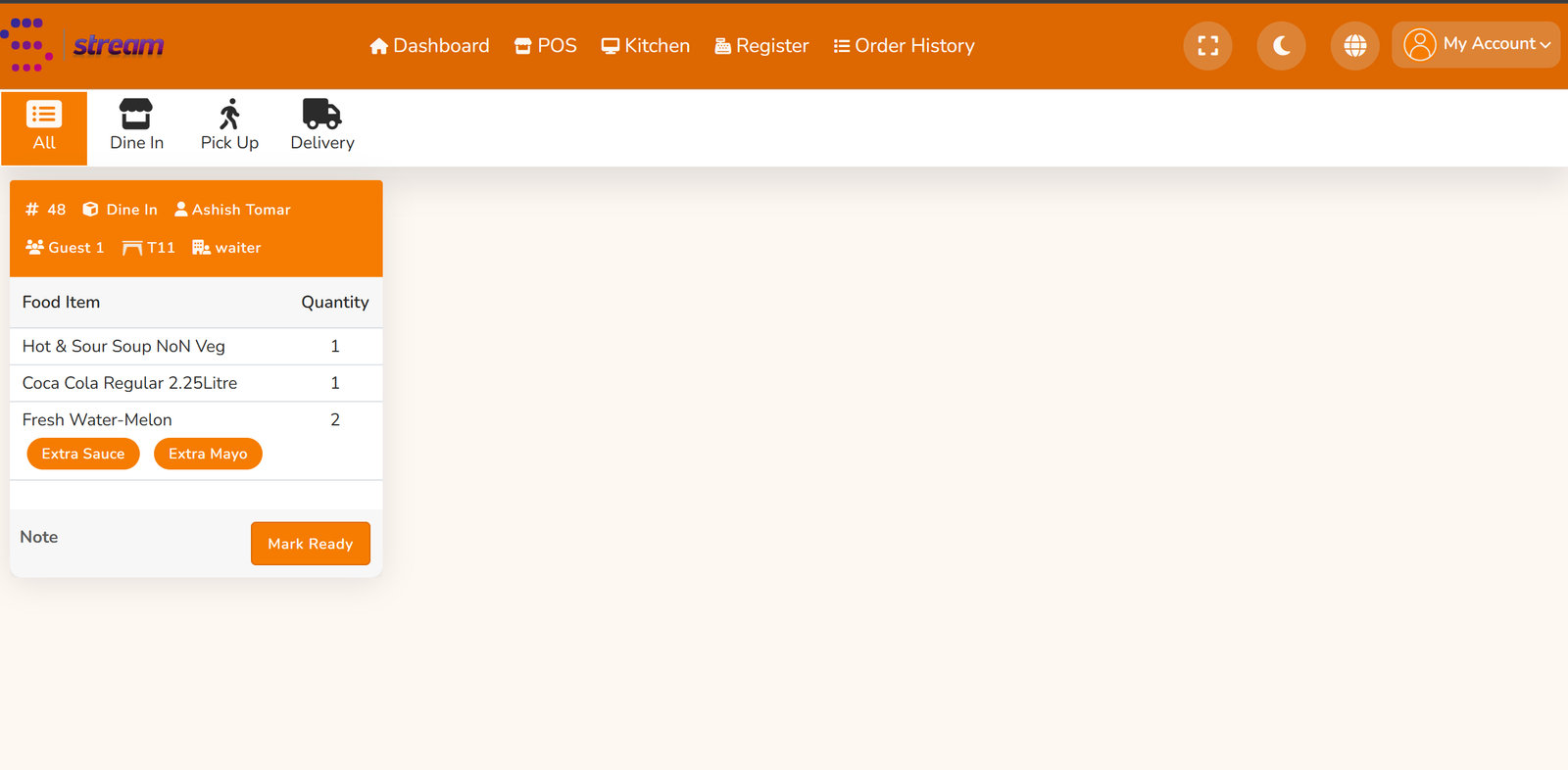The height and width of the screenshot is (770, 1568).
Task: Mark order 48 as ready
Action: pos(311,544)
